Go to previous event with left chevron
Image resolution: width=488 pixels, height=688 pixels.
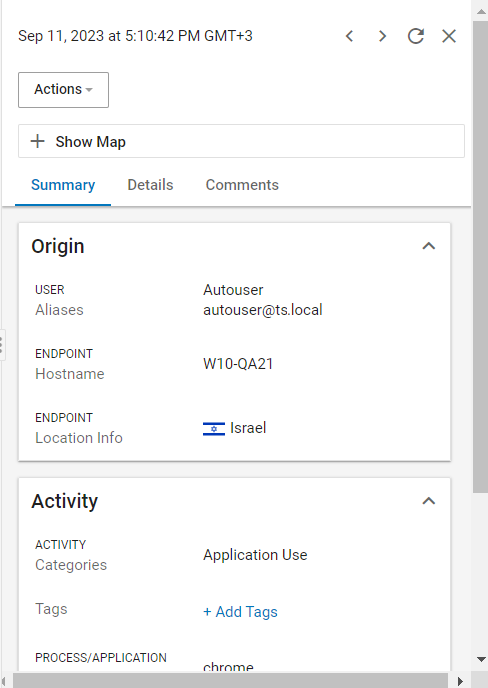349,36
